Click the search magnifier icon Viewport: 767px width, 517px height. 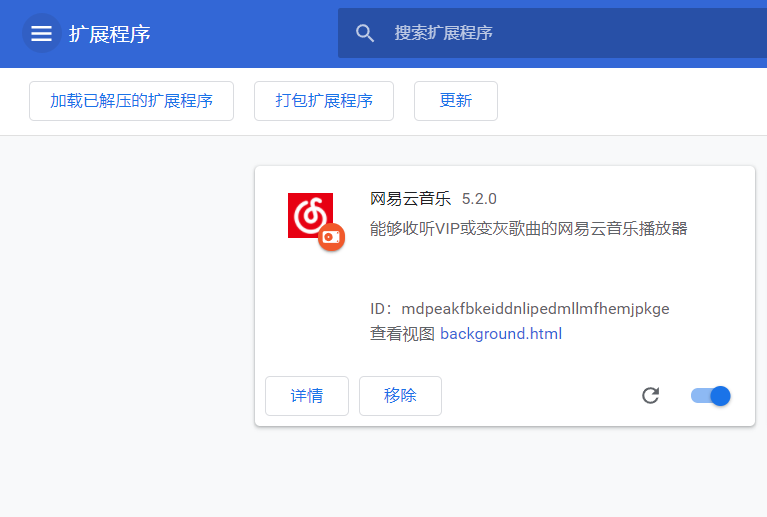point(364,33)
